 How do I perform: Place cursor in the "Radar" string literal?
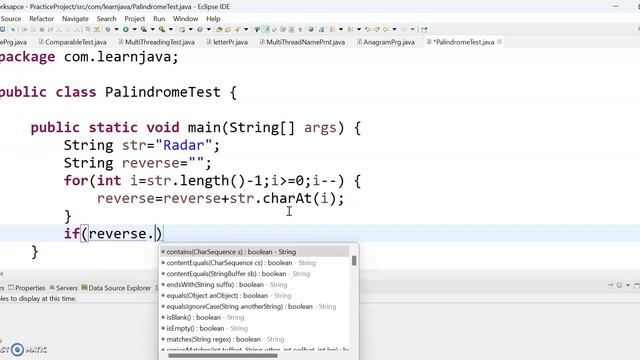coord(183,145)
